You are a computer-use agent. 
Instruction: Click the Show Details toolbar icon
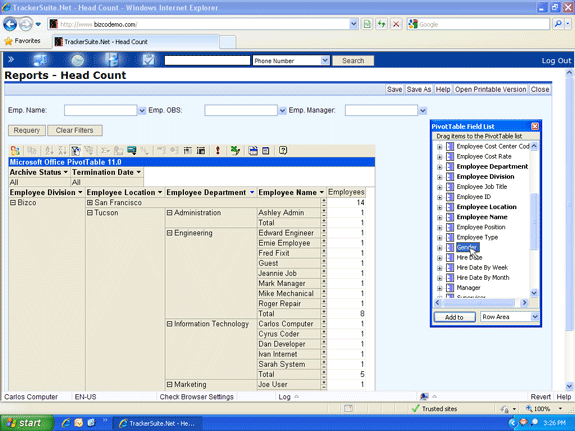201,150
